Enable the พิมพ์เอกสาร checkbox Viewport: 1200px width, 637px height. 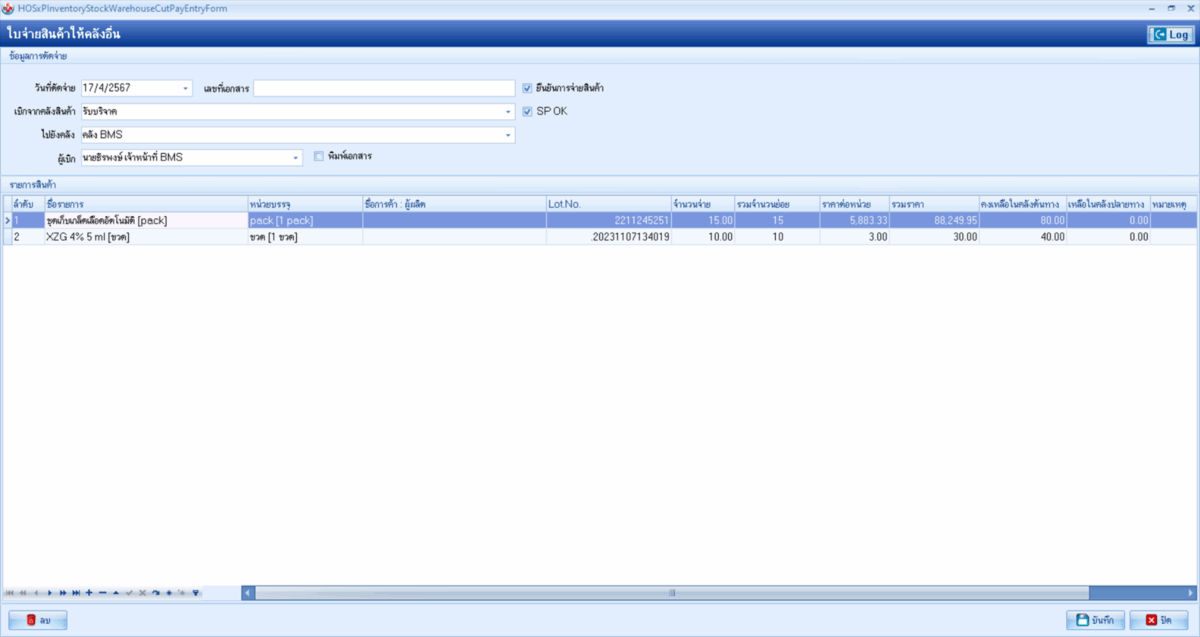pyautogui.click(x=319, y=157)
